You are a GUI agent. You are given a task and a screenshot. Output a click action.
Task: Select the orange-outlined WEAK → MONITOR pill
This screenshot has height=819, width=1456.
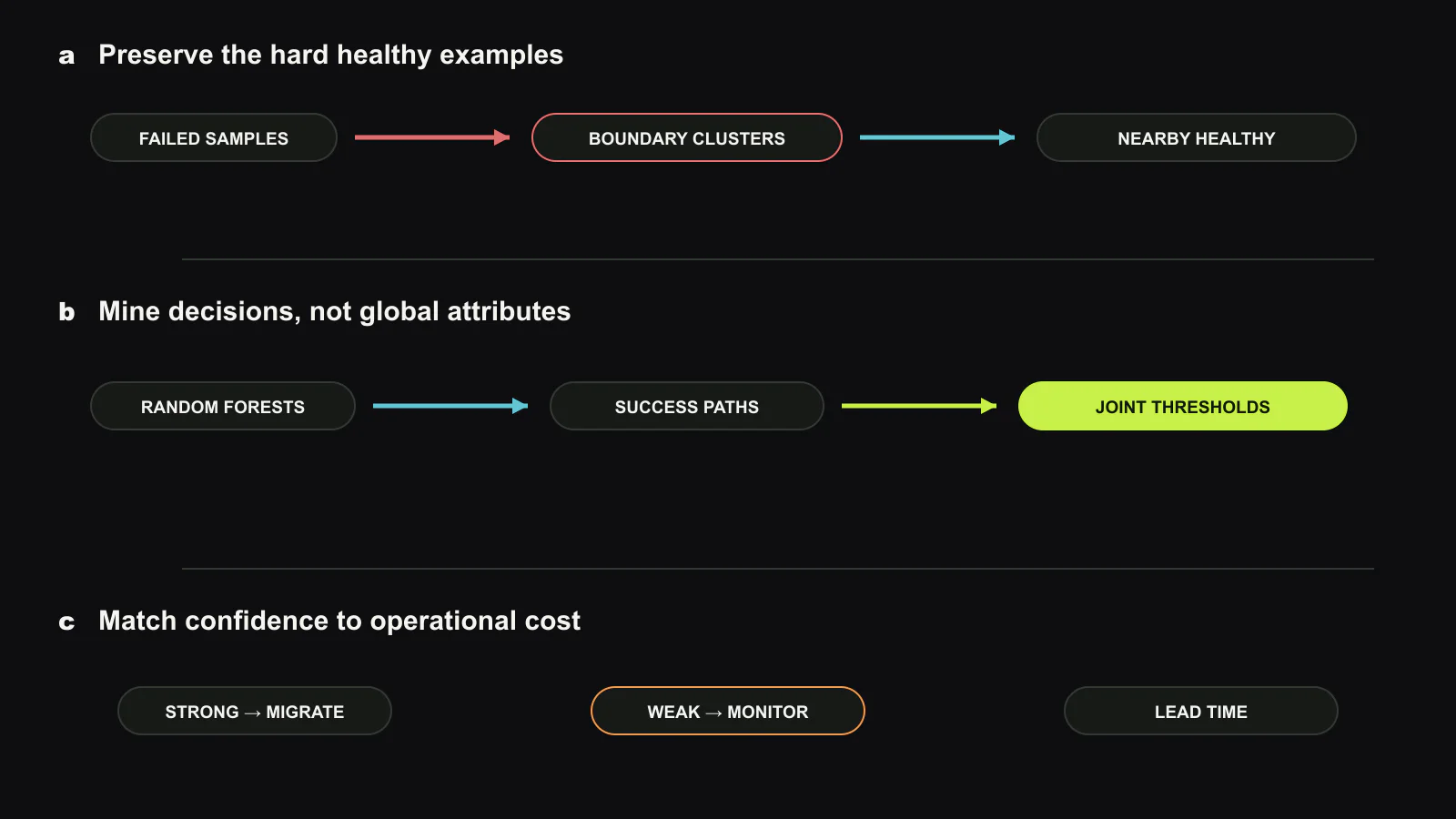coord(728,711)
